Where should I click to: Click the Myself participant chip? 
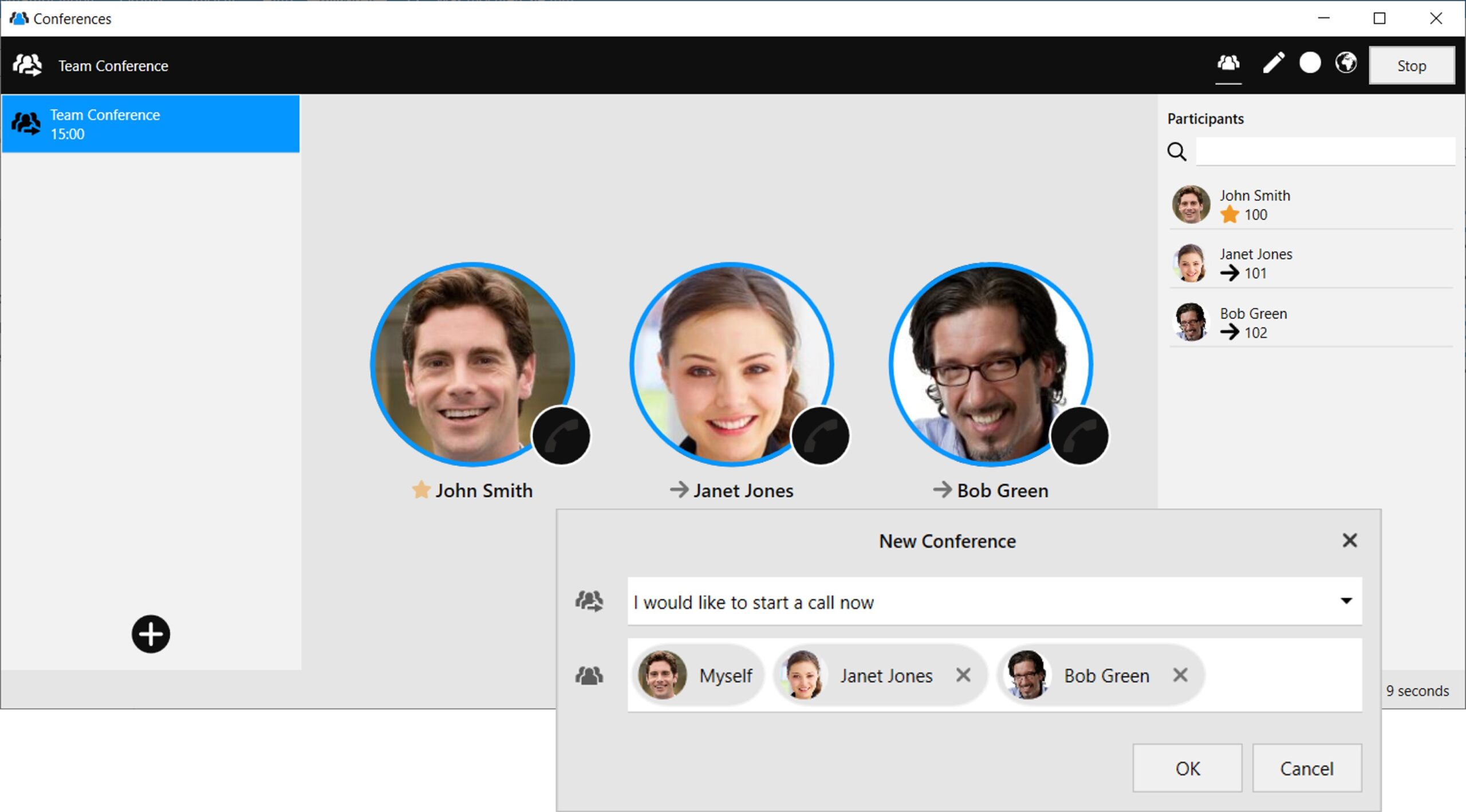[698, 675]
